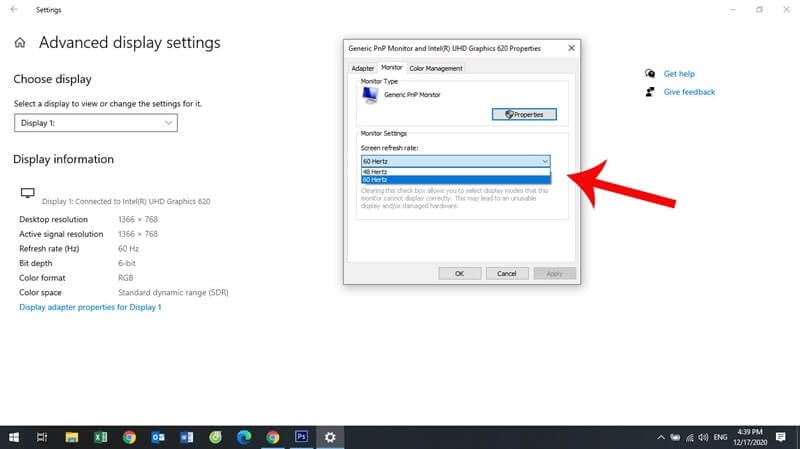Open the Chrome icon next to Excel
Viewport: 800px width, 449px height.
[x=129, y=437]
